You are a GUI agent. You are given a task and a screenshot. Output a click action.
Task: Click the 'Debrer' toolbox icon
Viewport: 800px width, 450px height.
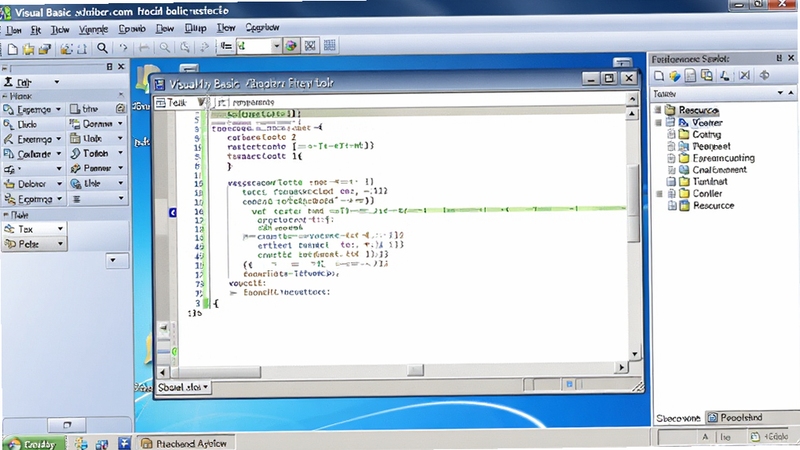[9, 184]
